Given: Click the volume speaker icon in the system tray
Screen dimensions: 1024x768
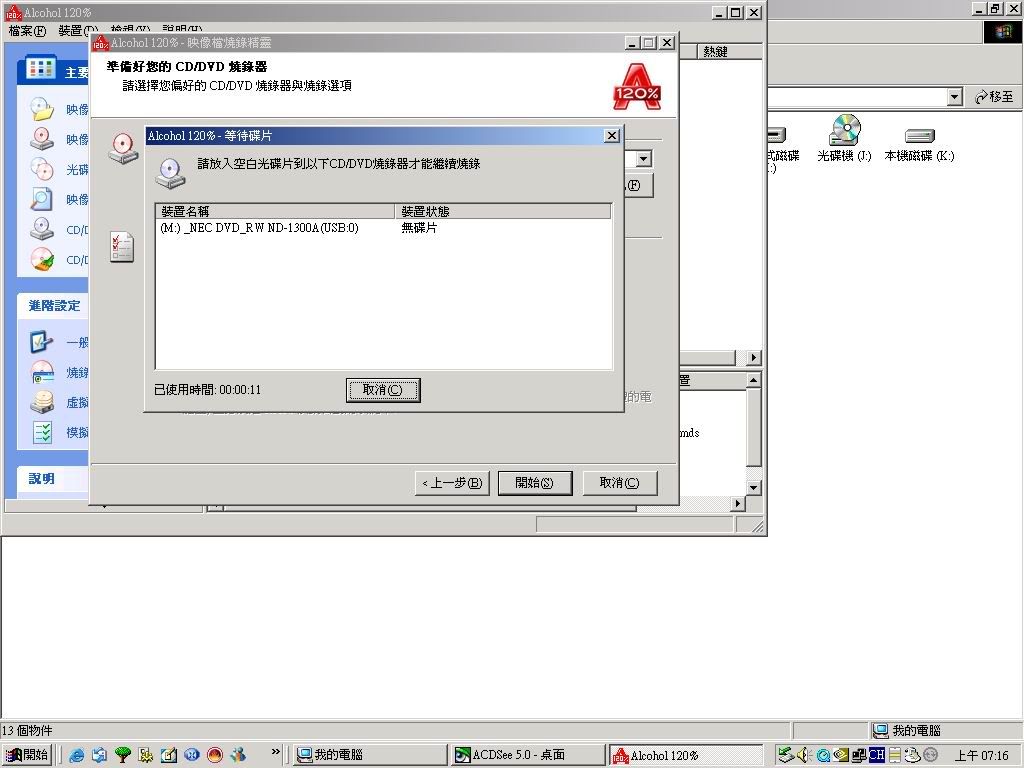Looking at the screenshot, I should 804,756.
